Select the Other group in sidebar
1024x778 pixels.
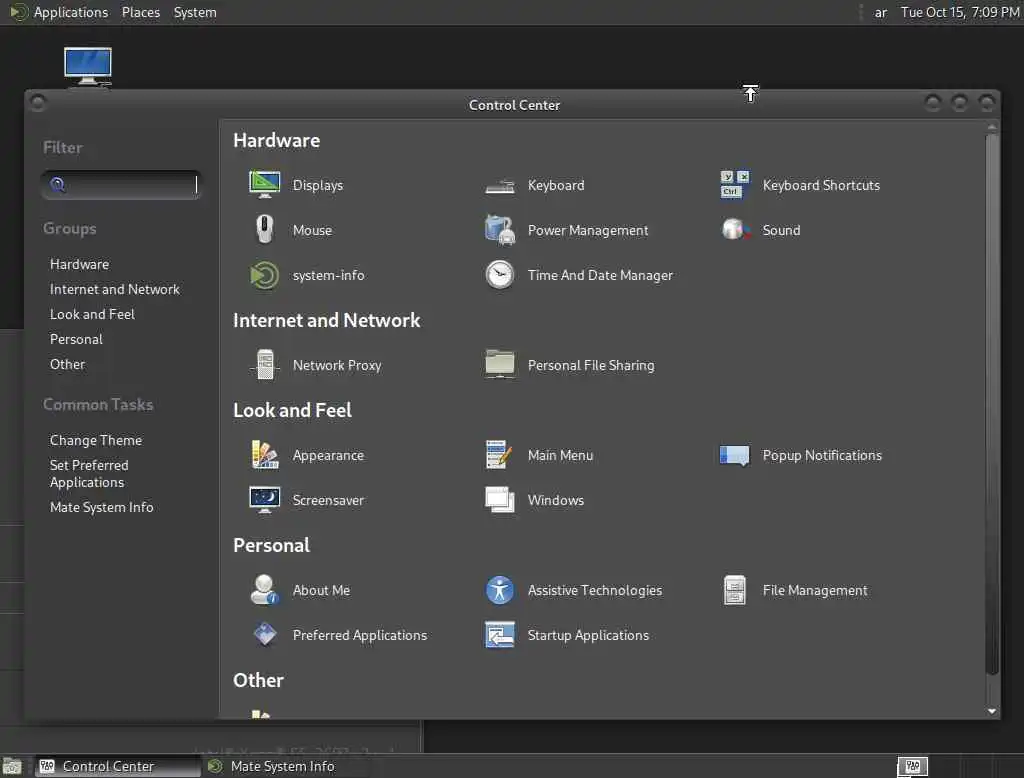[67, 364]
